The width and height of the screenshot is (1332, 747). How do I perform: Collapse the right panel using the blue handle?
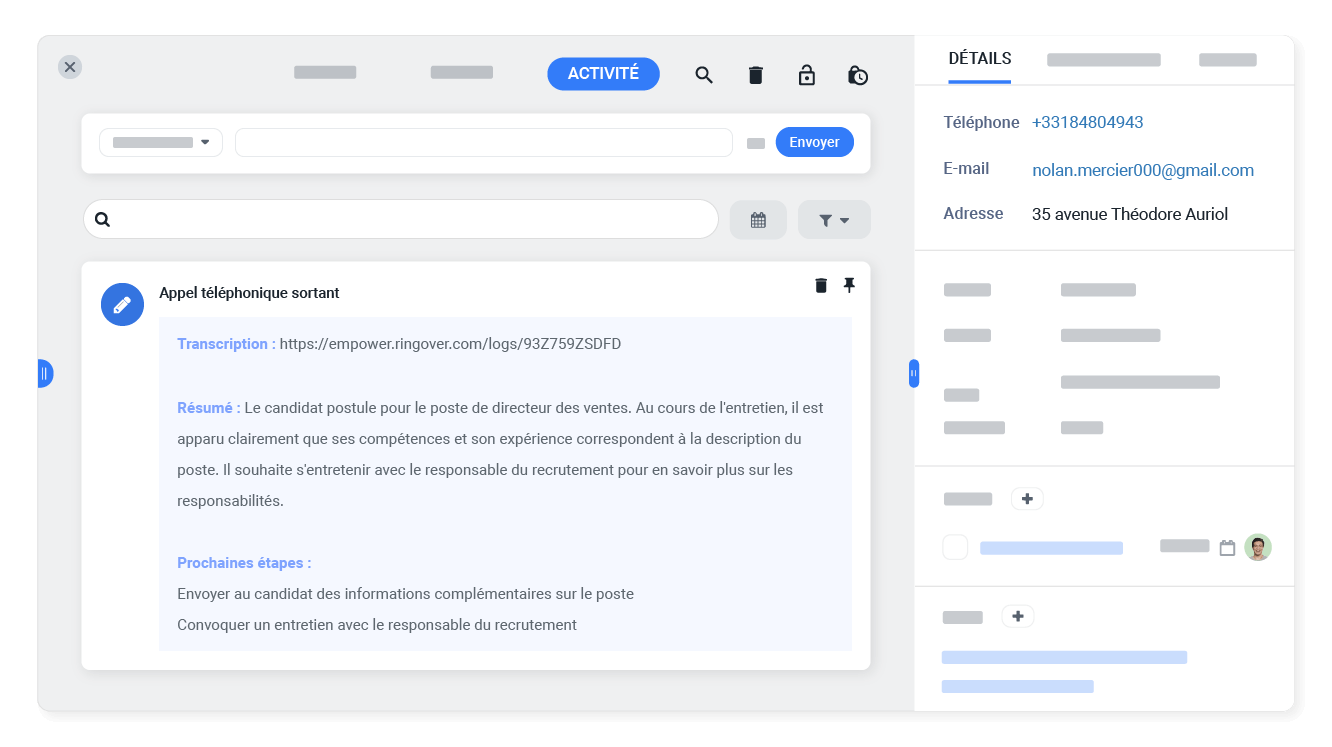coord(913,372)
